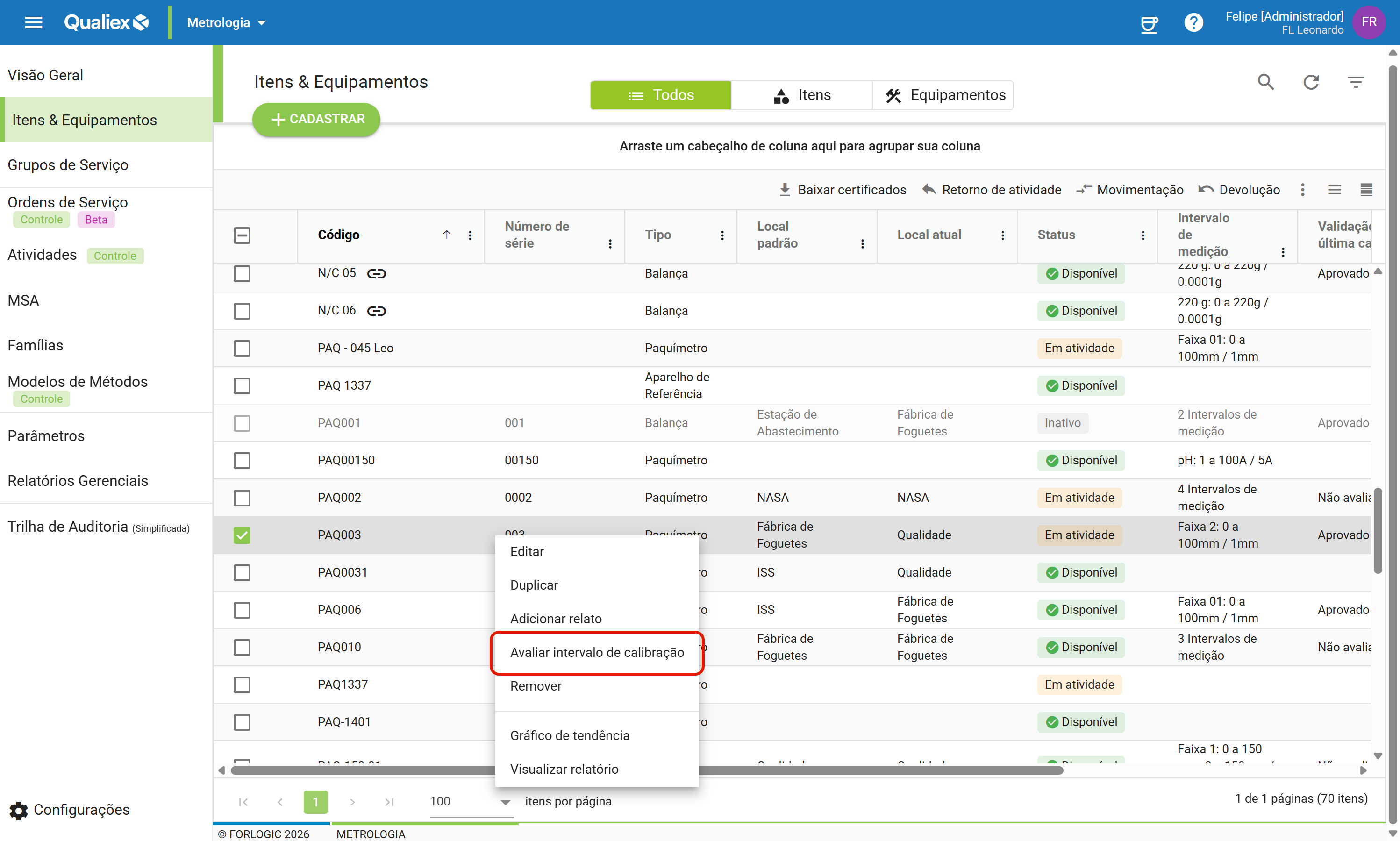The image size is (1400, 841).
Task: Choose Avaliar intervalo de calibração
Action: (597, 653)
